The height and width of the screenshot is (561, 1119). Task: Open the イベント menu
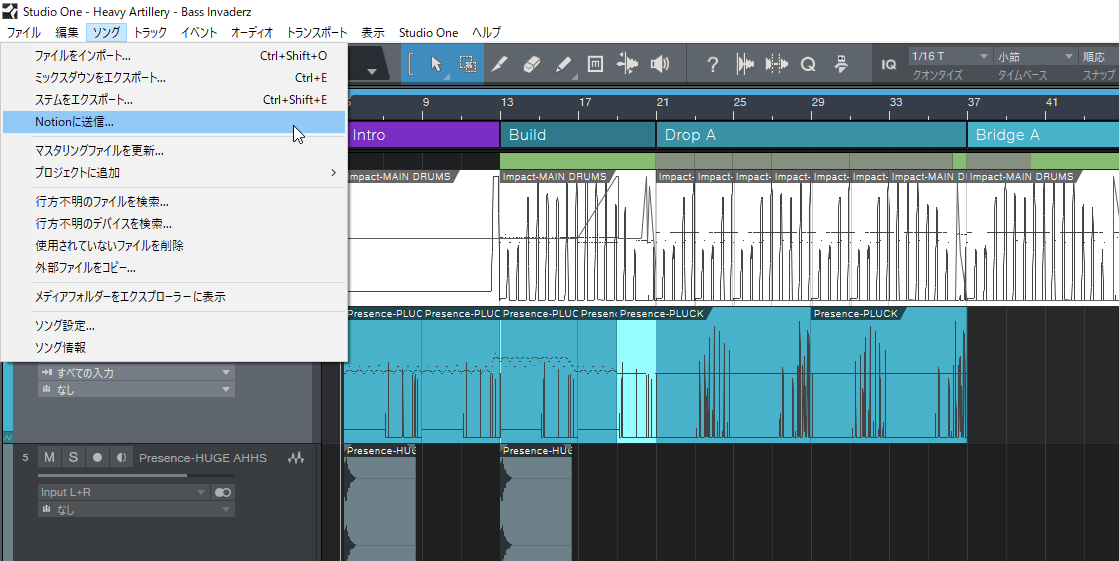coord(199,32)
